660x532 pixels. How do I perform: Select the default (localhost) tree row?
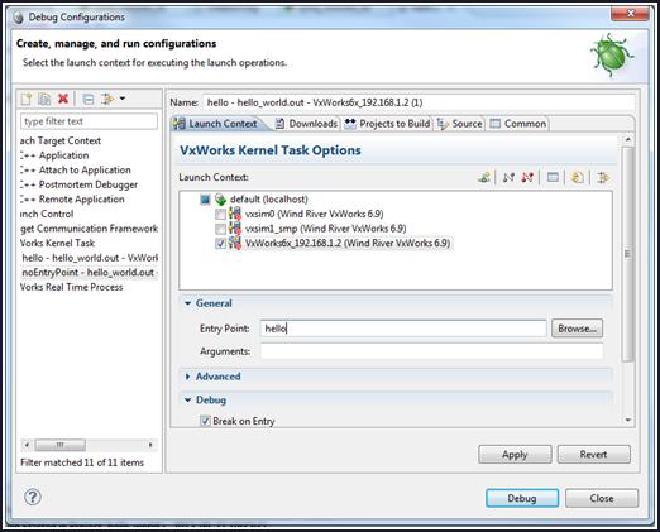pos(269,199)
